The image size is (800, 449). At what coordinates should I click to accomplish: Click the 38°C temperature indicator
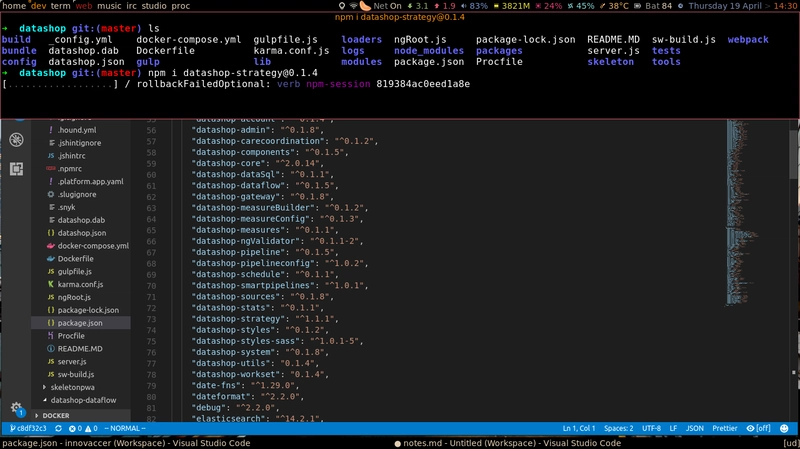pyautogui.click(x=614, y=6)
